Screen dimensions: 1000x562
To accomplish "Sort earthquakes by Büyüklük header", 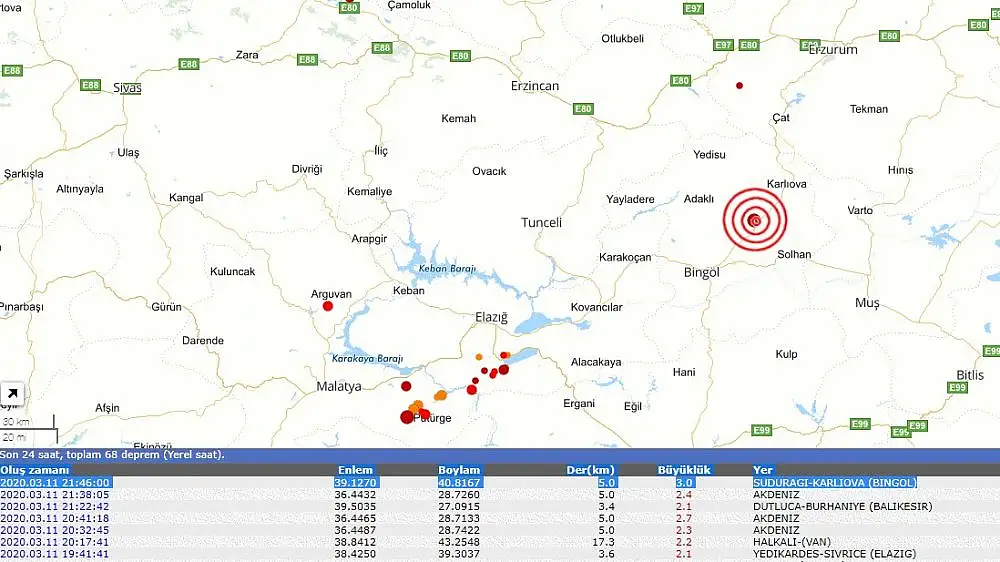I will (x=683, y=470).
